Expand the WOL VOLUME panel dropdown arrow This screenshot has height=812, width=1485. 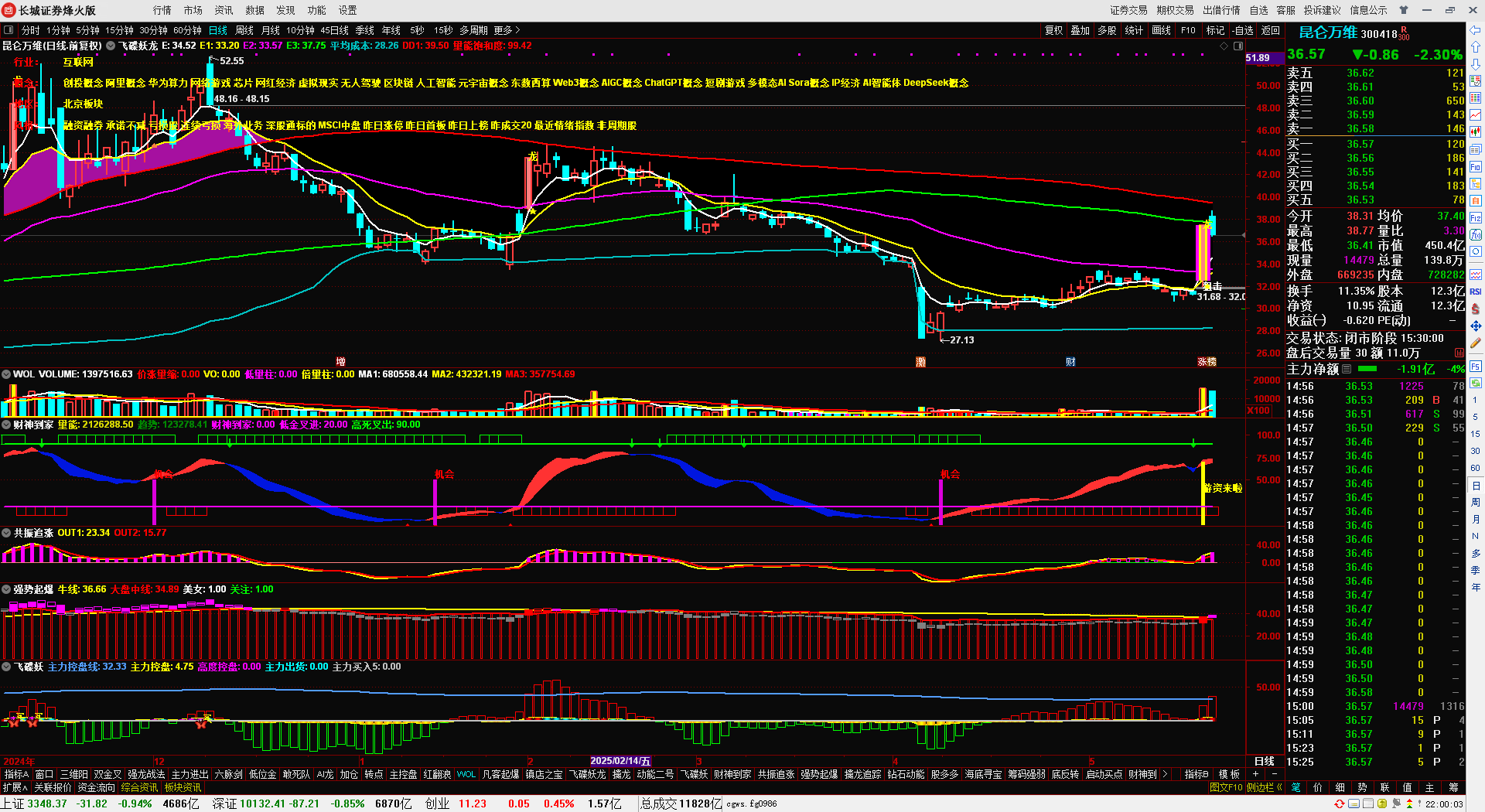click(x=6, y=374)
